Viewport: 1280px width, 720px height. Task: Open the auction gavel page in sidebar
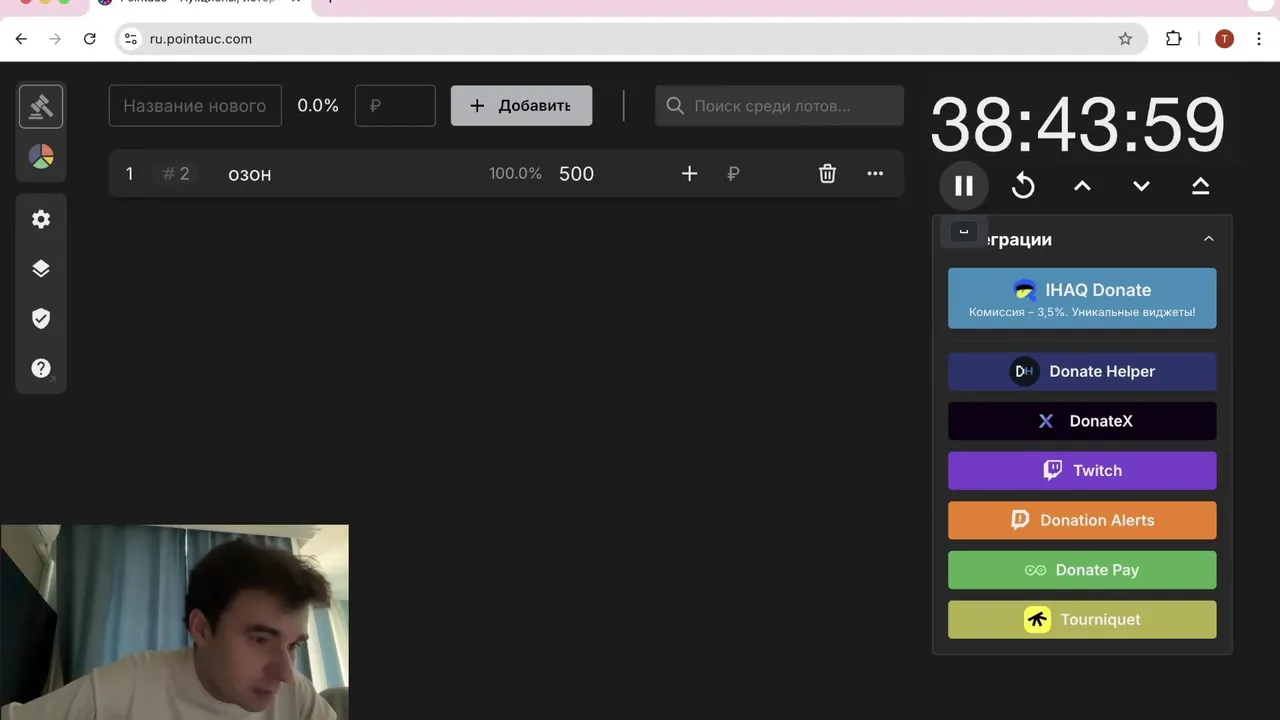pos(41,107)
